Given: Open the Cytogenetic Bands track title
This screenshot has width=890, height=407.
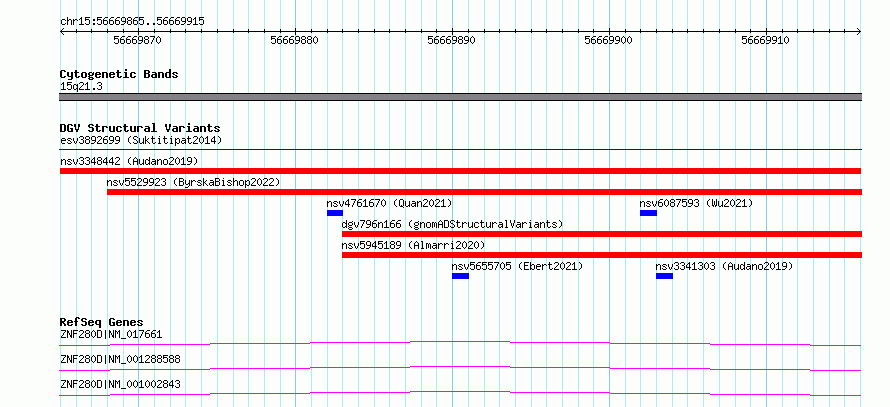Looking at the screenshot, I should tap(119, 74).
